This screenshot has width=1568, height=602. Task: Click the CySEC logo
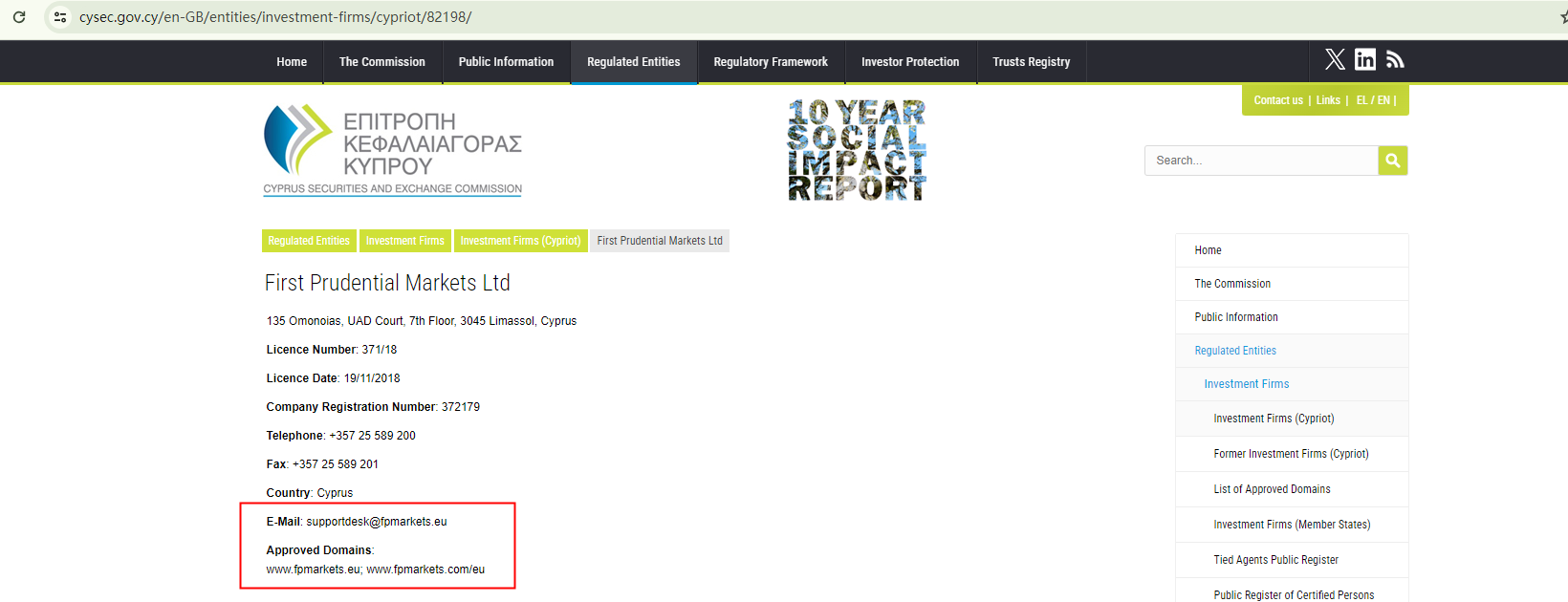(393, 150)
